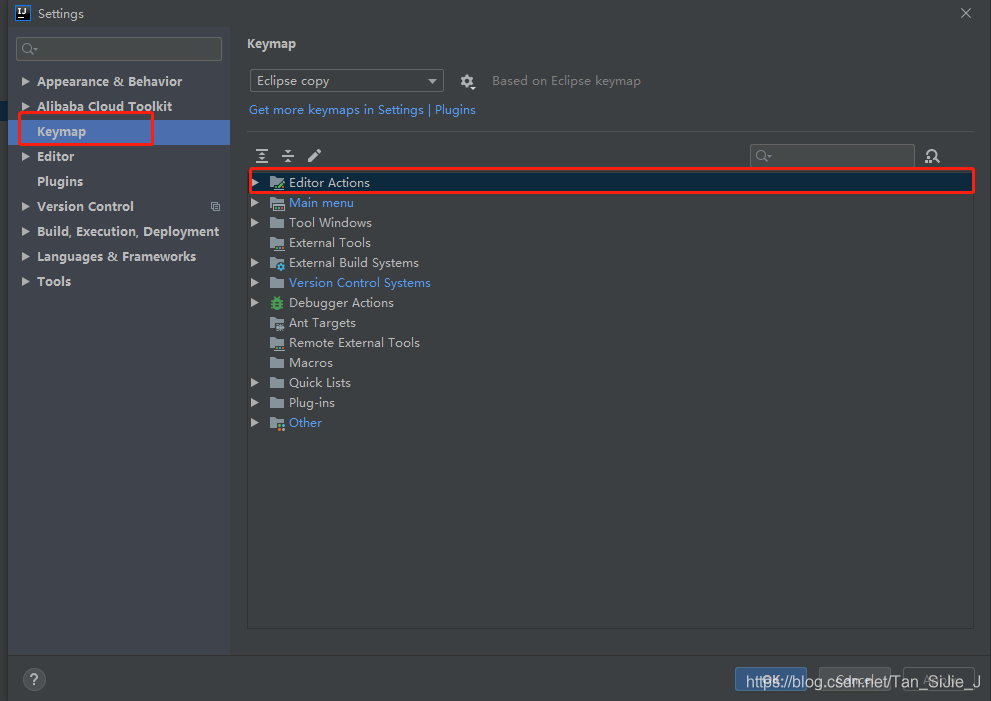The image size is (991, 701).
Task: Click the Find Actions by Shortcut icon
Action: [x=932, y=156]
